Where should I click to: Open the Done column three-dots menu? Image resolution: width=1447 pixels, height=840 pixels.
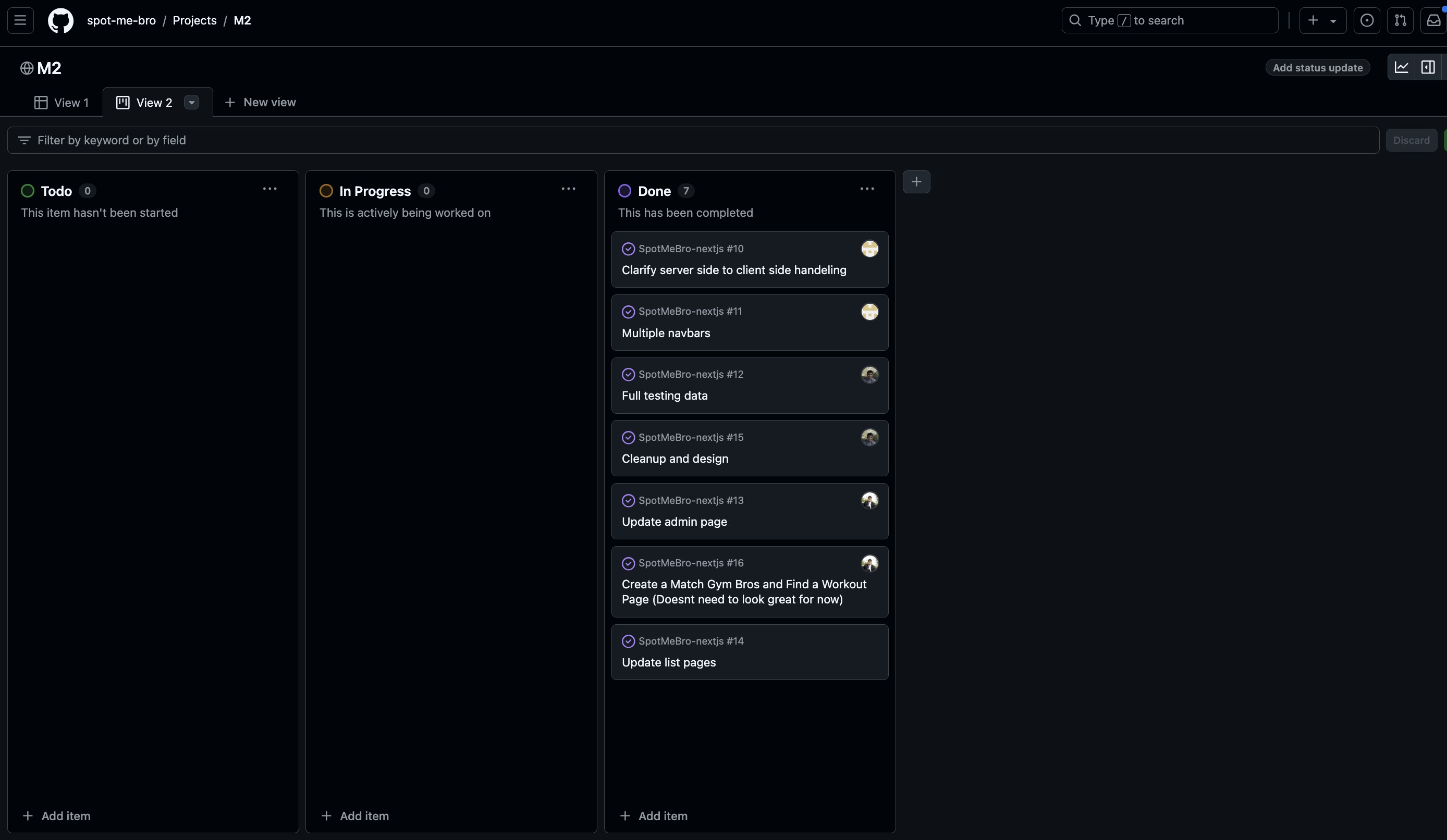866,189
